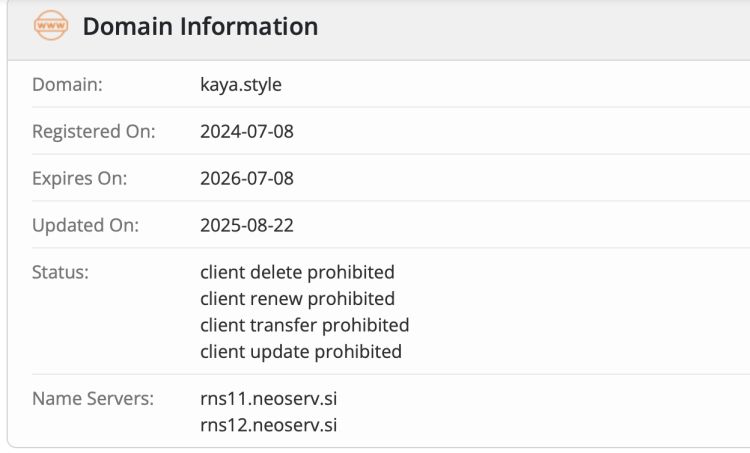
Task: Click the Updated On: label
Action: (x=85, y=226)
